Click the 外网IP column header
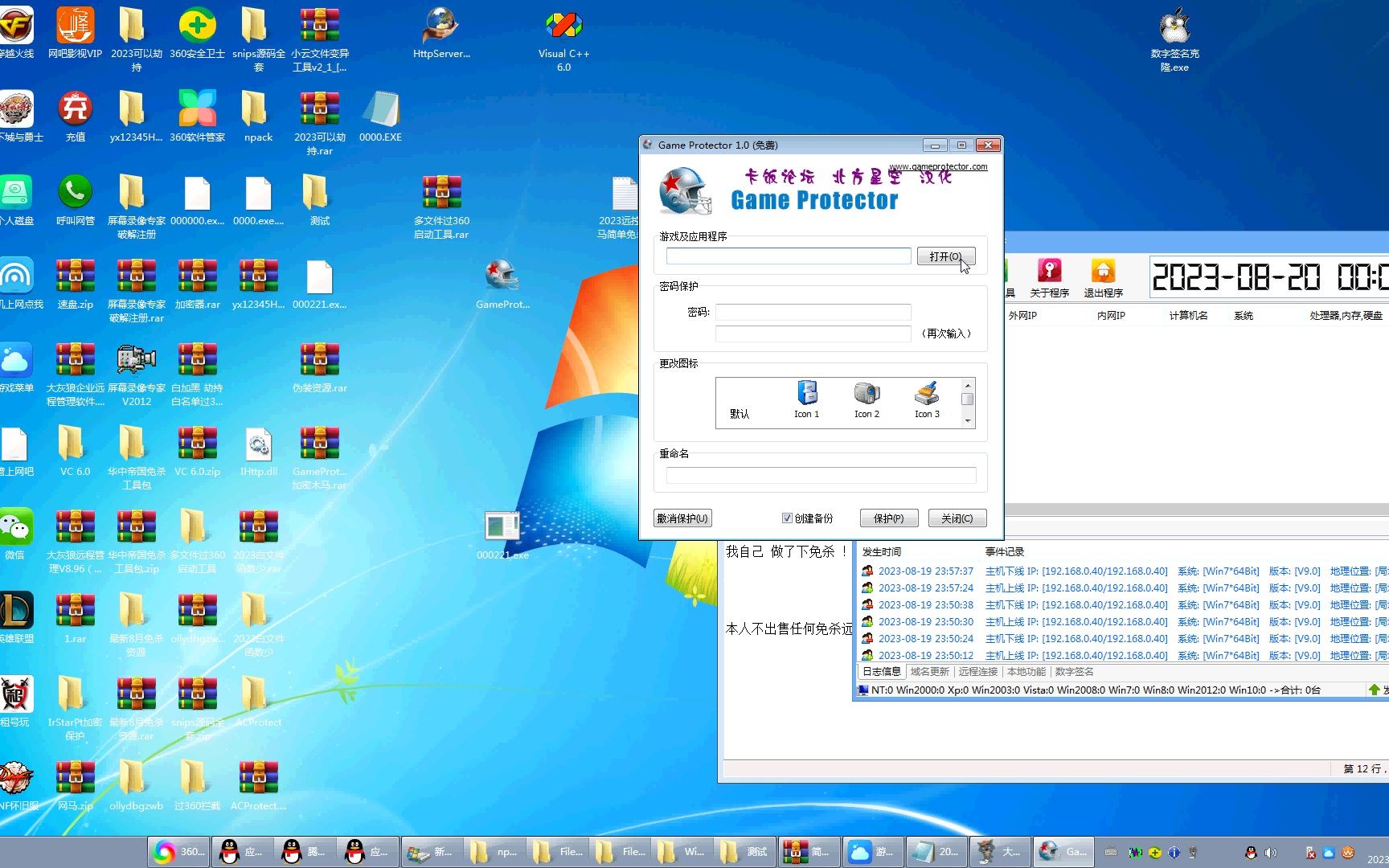Image resolution: width=1389 pixels, height=868 pixels. [x=1022, y=316]
